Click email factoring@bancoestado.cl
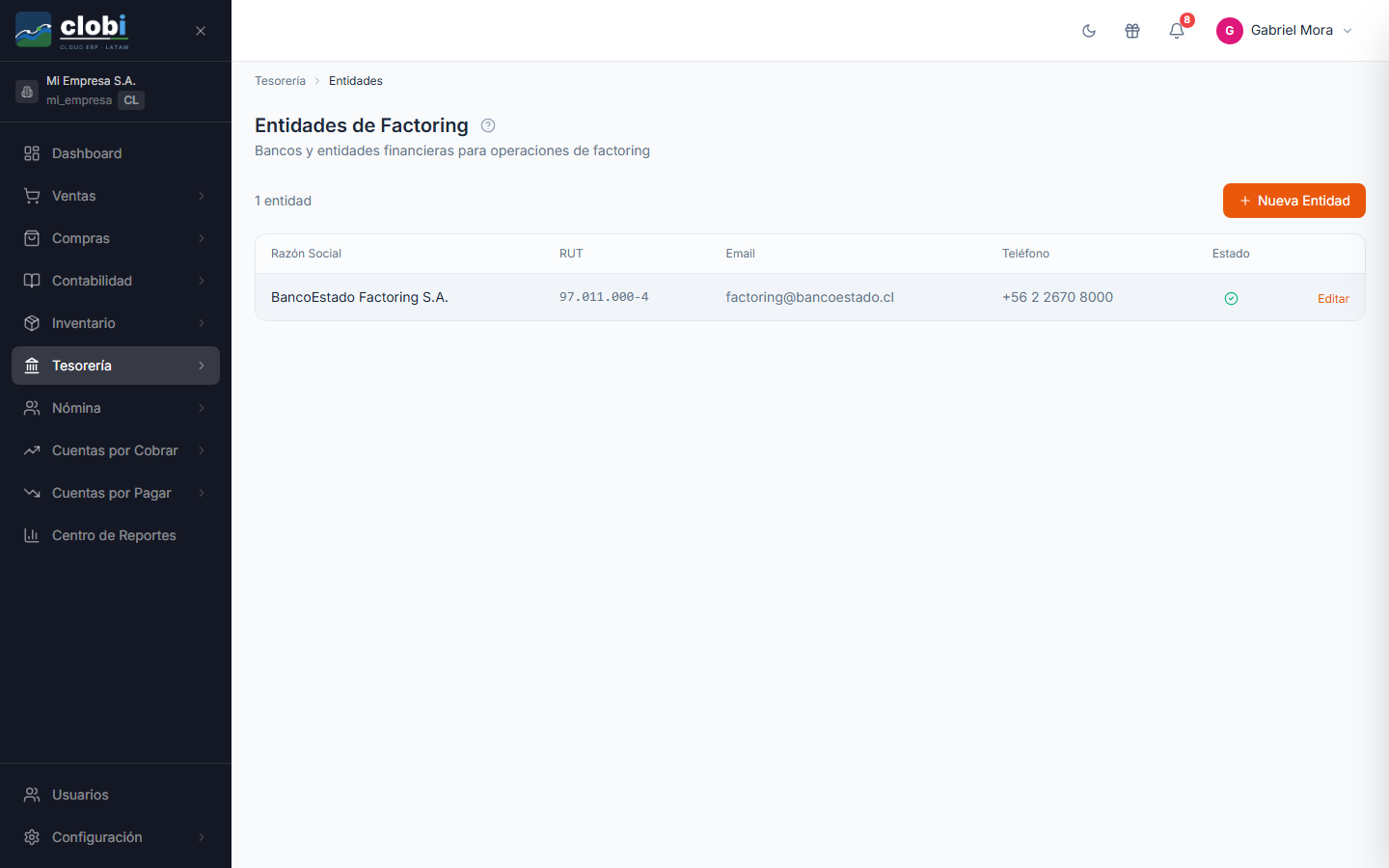This screenshot has height=868, width=1389. (810, 297)
